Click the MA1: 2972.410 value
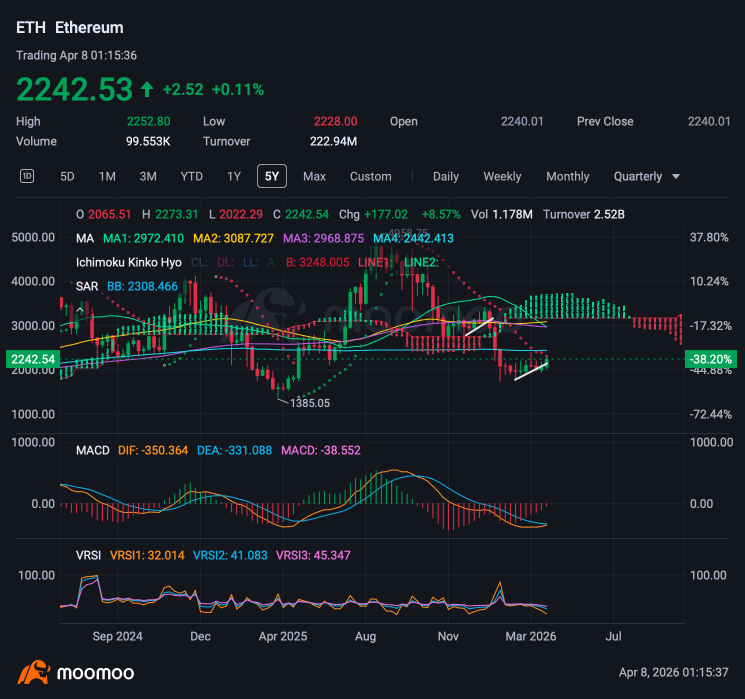Viewport: 745px width, 699px height. click(143, 238)
